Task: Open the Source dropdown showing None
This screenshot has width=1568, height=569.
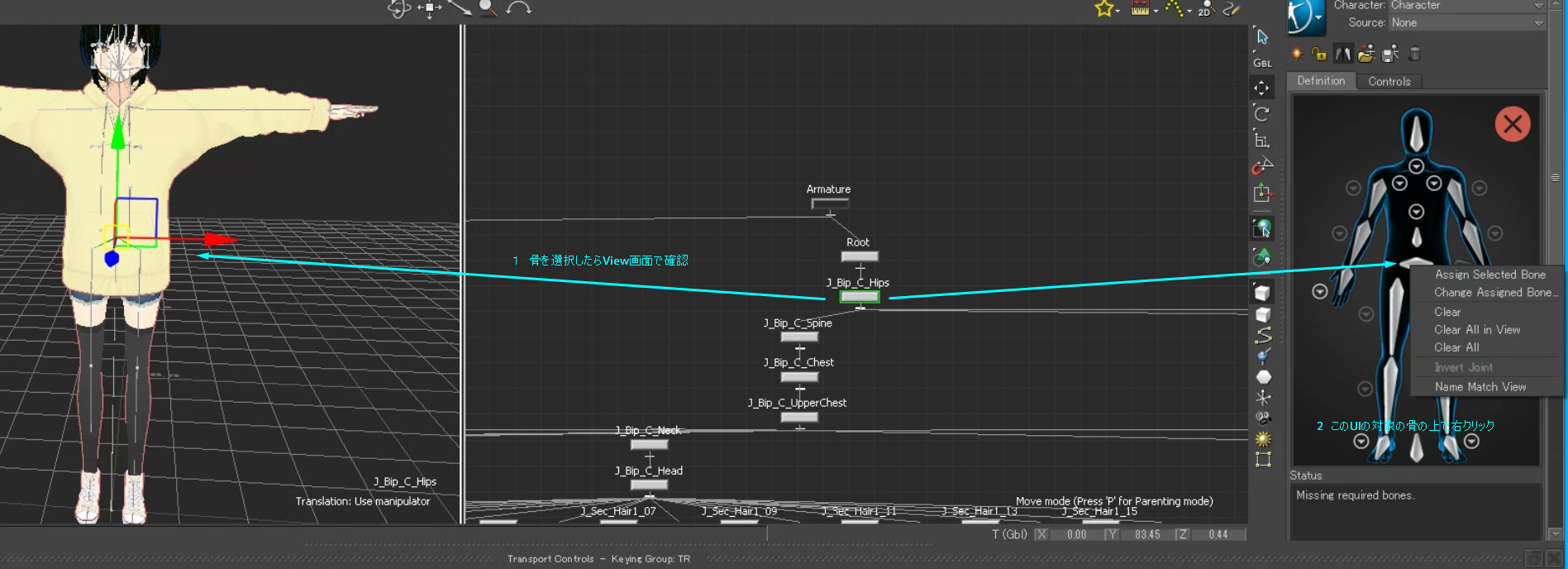Action: pyautogui.click(x=1466, y=23)
